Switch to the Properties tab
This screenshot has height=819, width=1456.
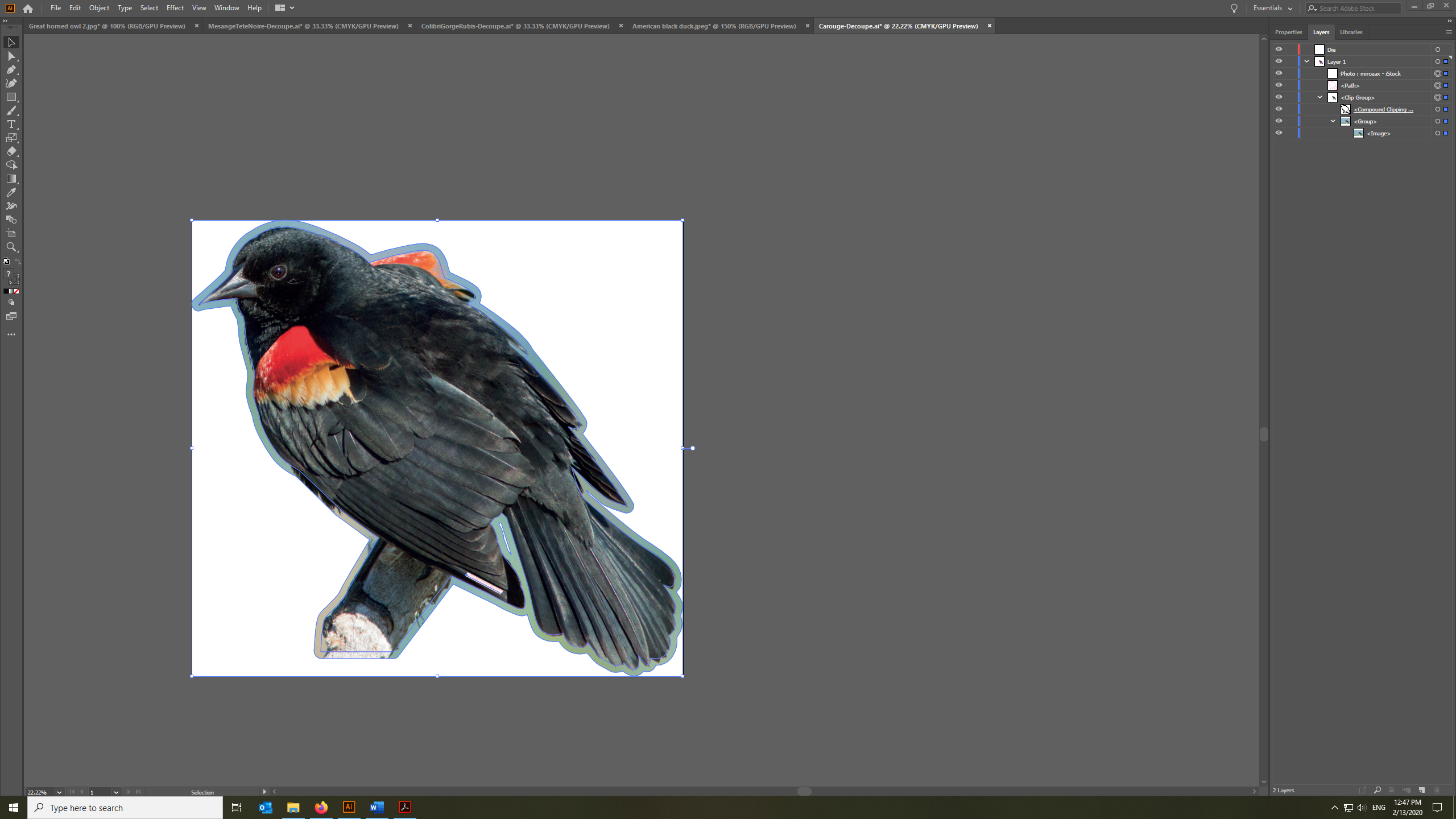coord(1288,32)
